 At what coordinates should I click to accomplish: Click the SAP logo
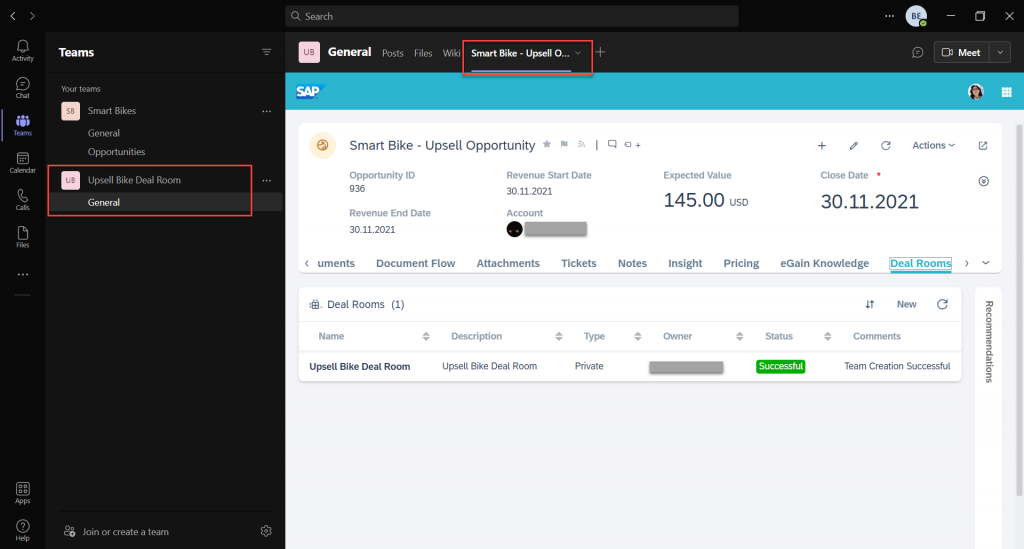click(x=309, y=91)
